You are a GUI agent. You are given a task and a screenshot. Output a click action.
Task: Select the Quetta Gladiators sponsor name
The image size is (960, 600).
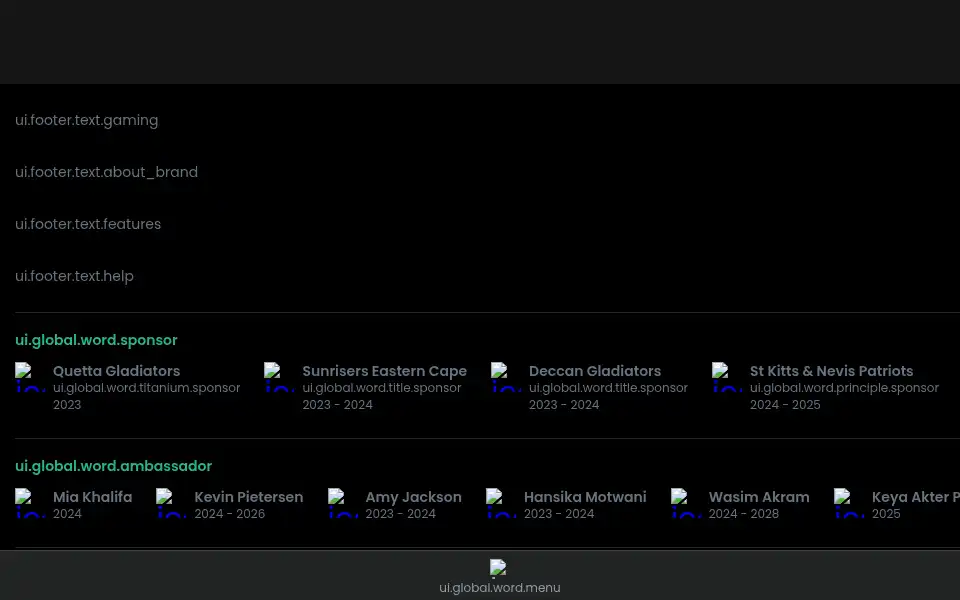coord(116,371)
